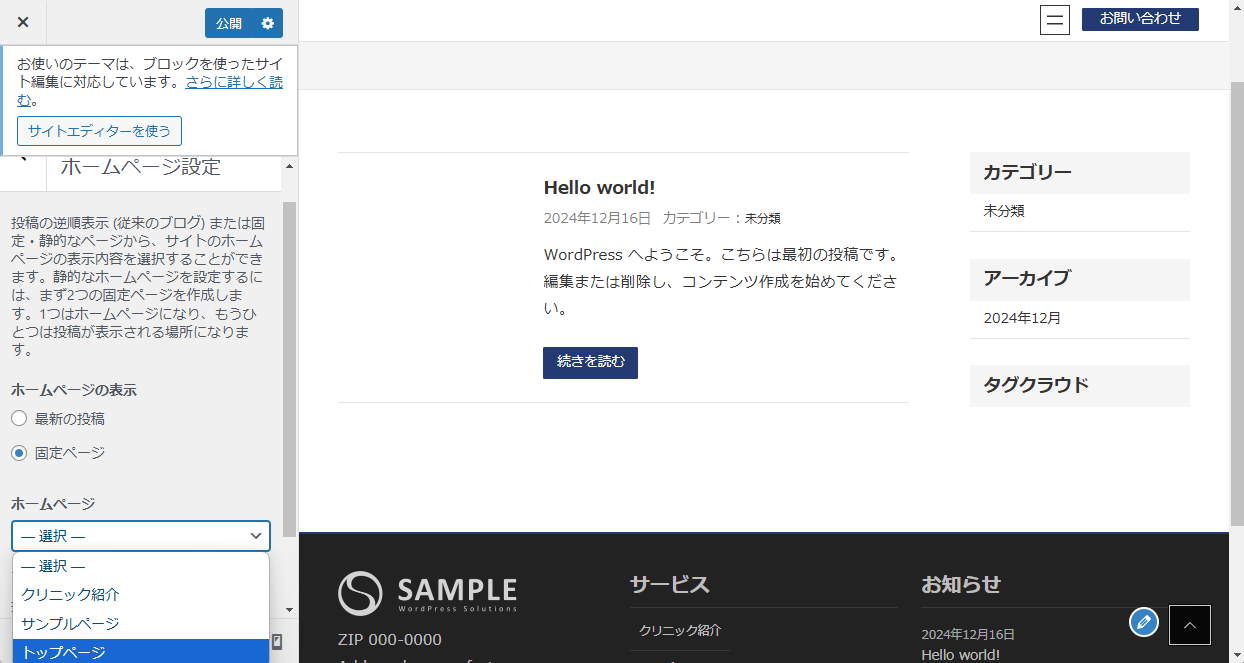The width and height of the screenshot is (1244, 663).
Task: Click the SAMPLE footer logo
Action: (x=428, y=593)
